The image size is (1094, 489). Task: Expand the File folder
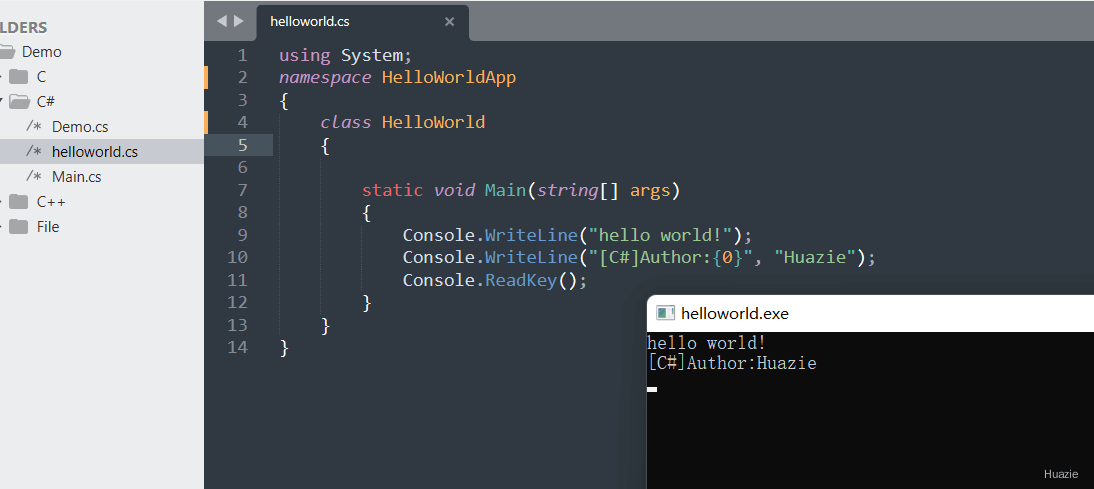pos(1,227)
